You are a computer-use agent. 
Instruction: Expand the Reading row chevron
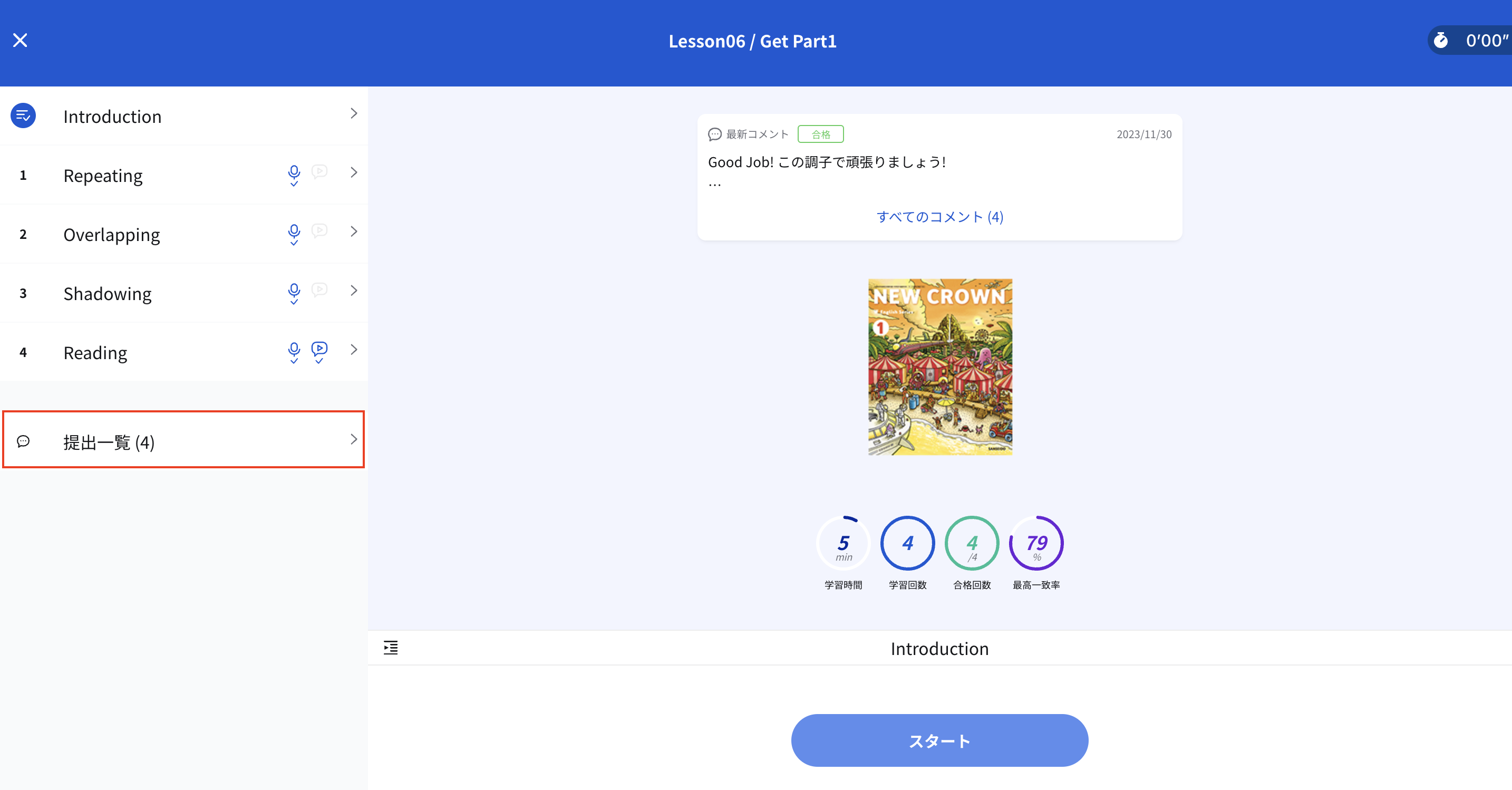353,350
